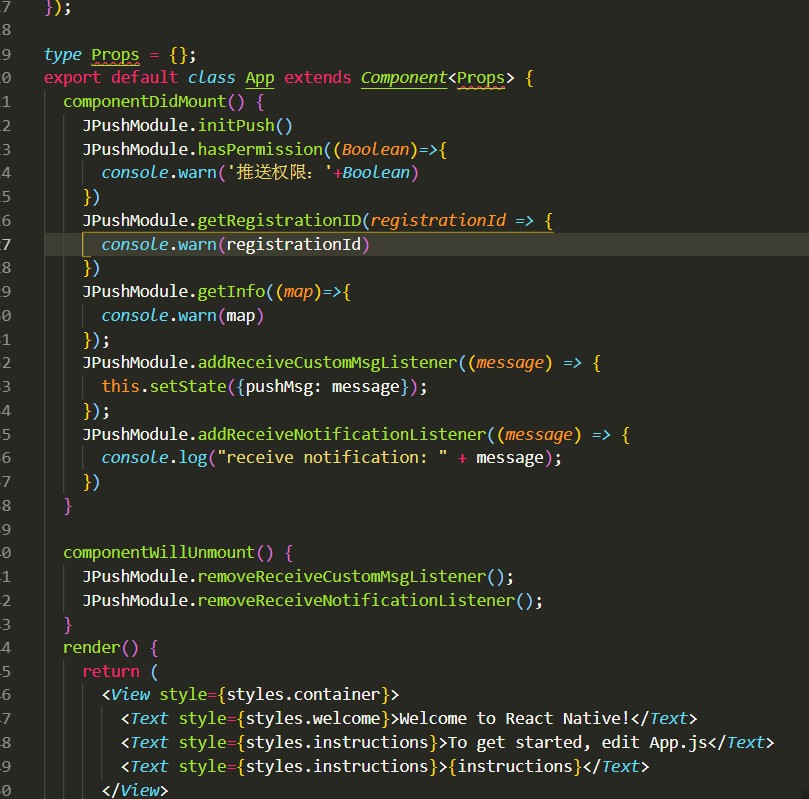
Task: Click the getInfo method call
Action: point(230,291)
